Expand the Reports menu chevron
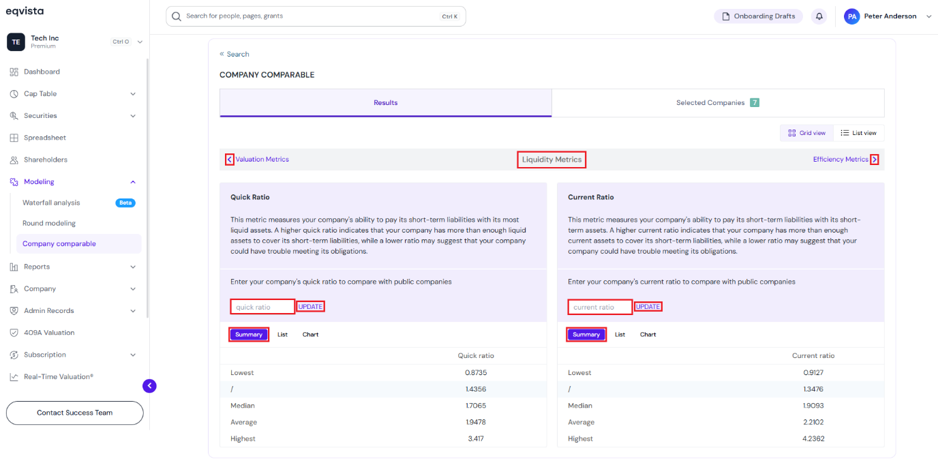 pos(133,267)
